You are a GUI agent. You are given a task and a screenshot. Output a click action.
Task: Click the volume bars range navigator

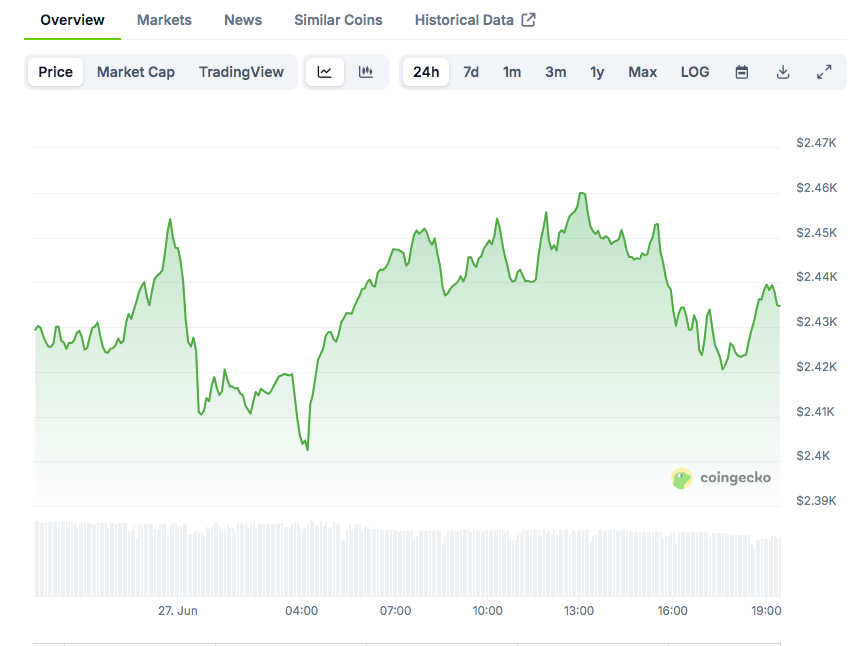(x=407, y=558)
